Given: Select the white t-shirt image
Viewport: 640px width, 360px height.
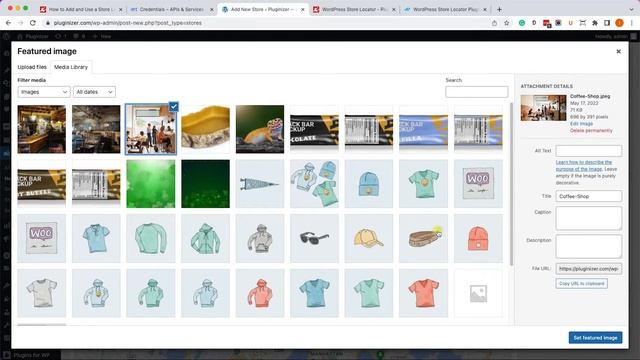Looking at the screenshot, I should point(42,293).
